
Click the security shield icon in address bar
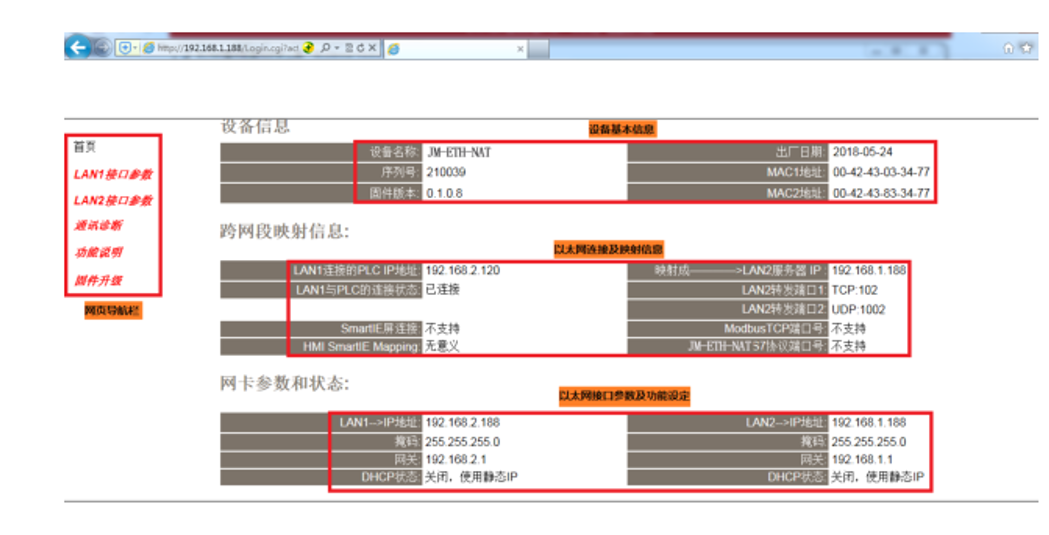point(125,47)
